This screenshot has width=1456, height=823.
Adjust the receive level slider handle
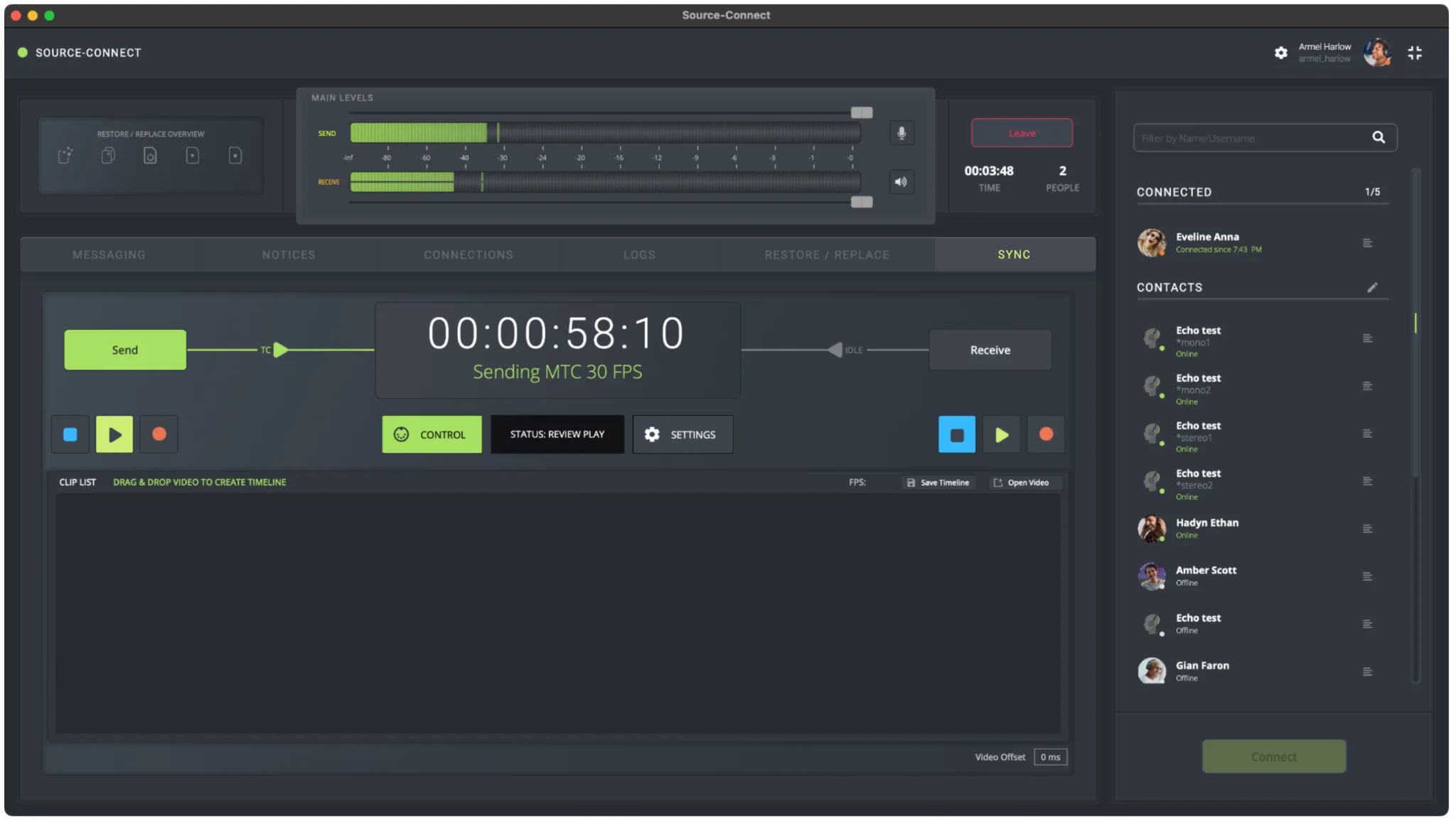pos(862,202)
